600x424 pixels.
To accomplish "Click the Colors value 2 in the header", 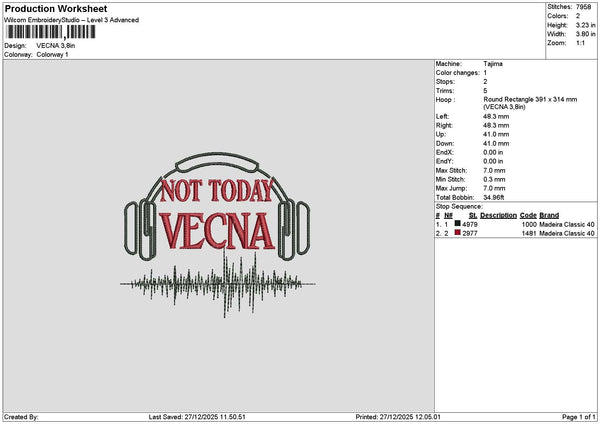I will (578, 16).
